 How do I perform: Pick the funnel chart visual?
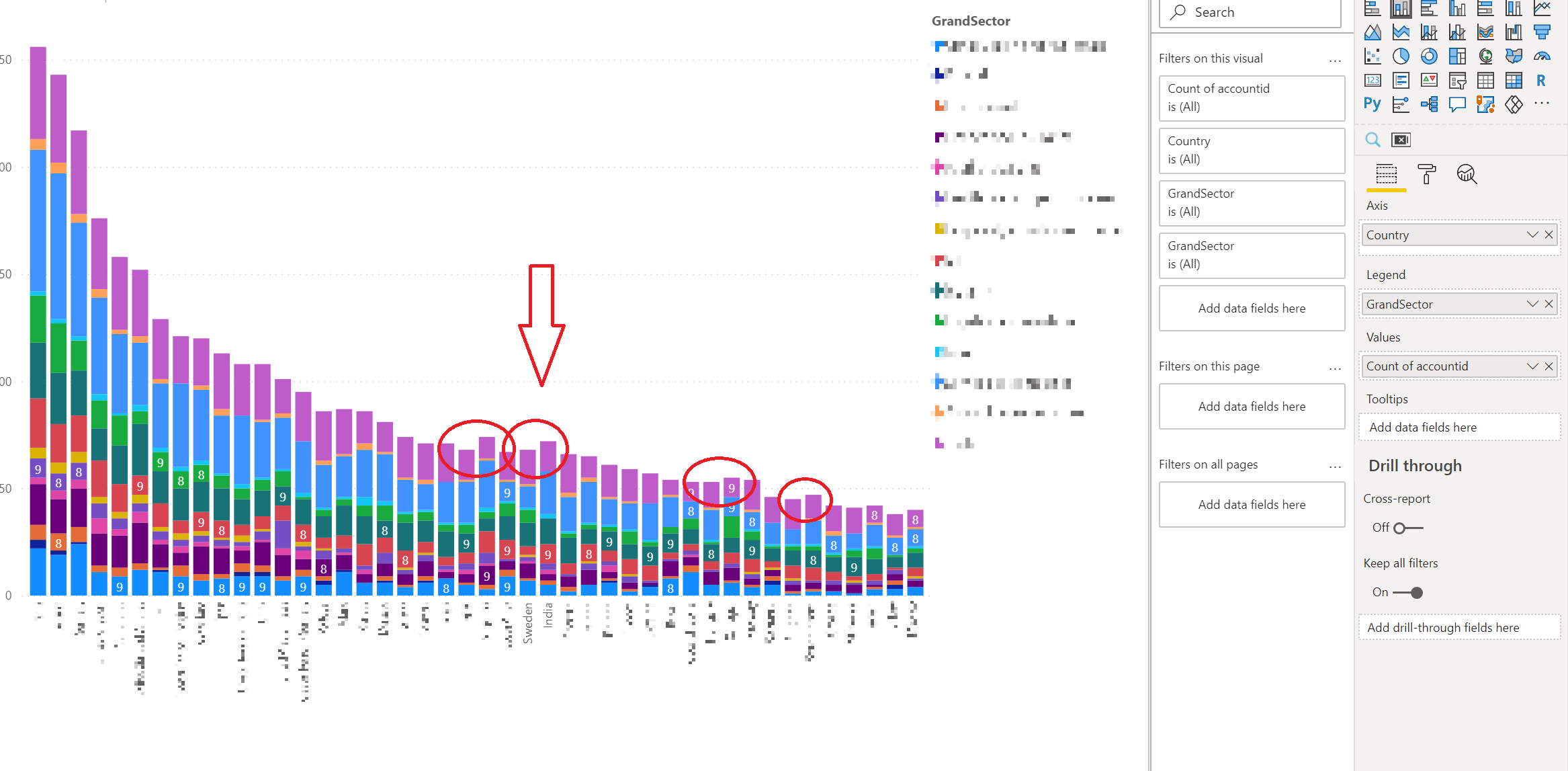tap(1542, 32)
